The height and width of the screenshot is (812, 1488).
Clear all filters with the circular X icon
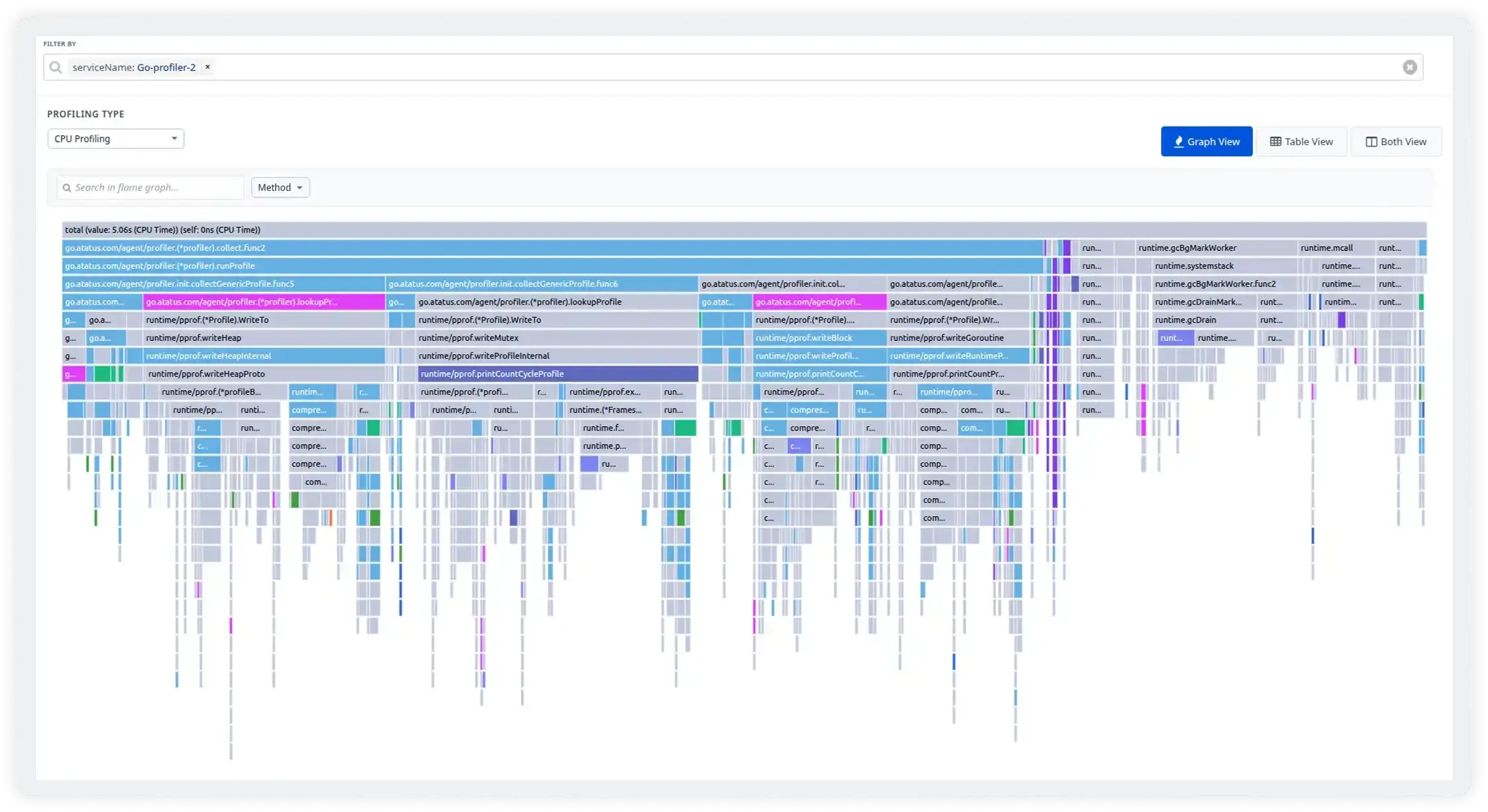(1409, 67)
